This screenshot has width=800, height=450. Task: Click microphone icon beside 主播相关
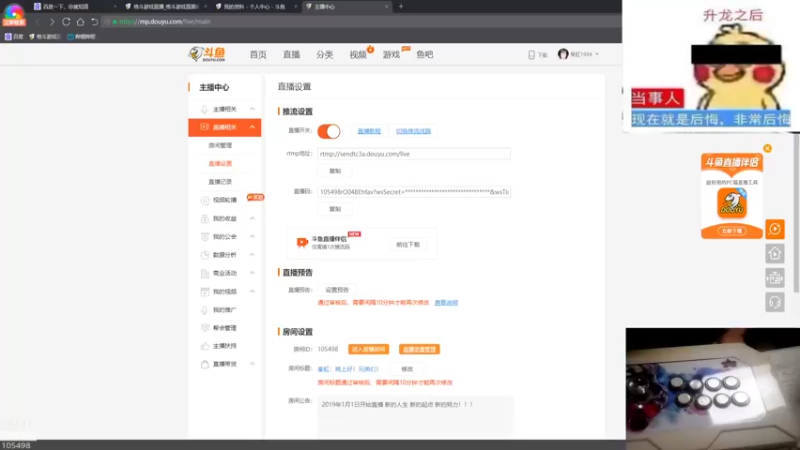tap(204, 109)
